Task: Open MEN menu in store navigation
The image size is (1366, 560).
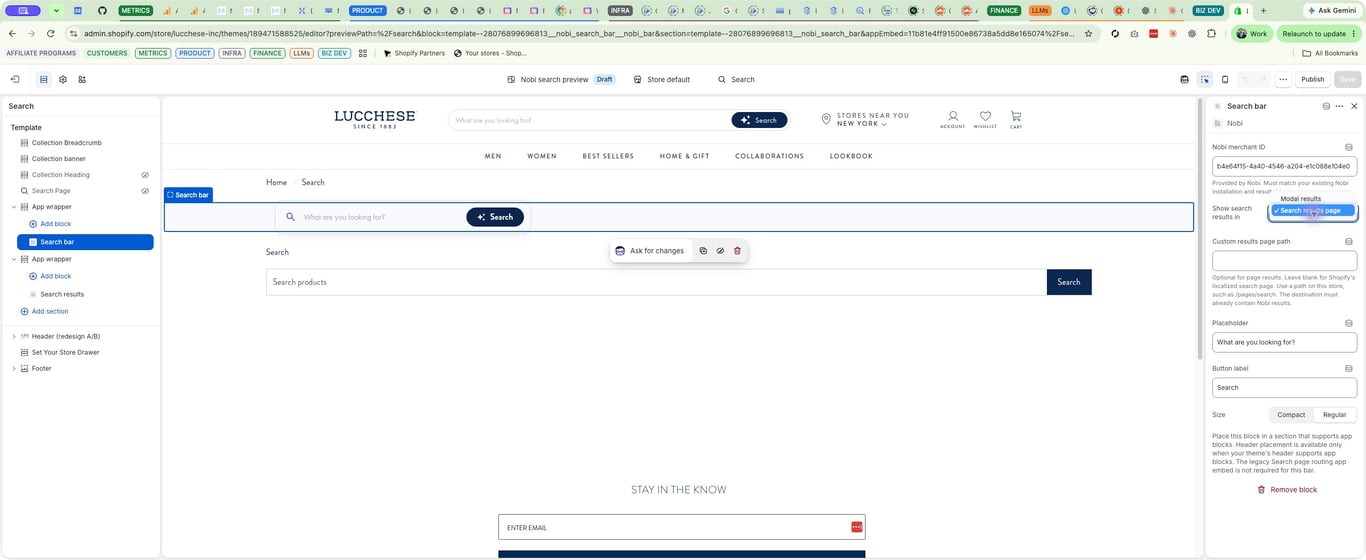Action: click(493, 156)
